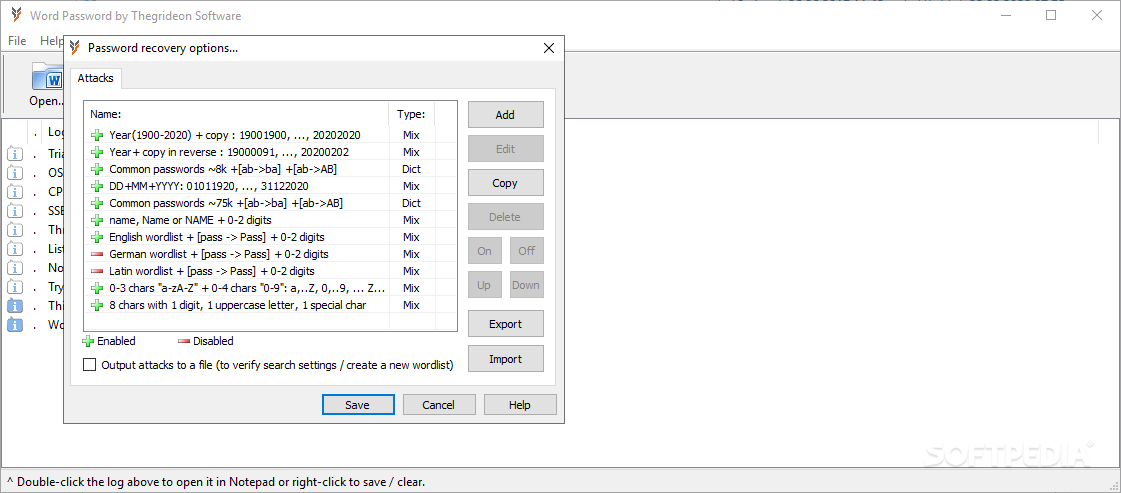Image resolution: width=1121 pixels, height=493 pixels.
Task: Click the Off button
Action: point(527,251)
